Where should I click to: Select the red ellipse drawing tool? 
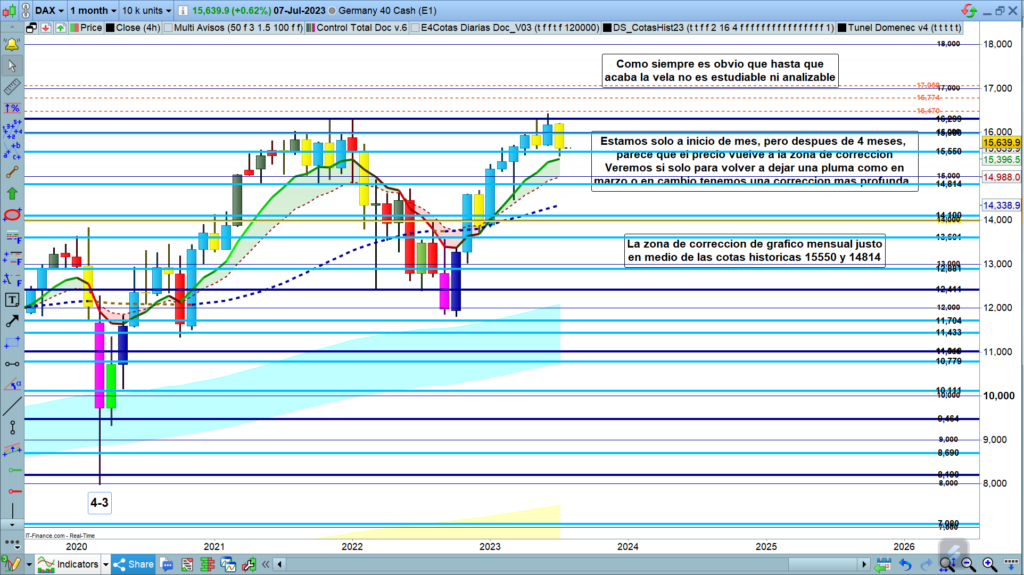coord(12,215)
